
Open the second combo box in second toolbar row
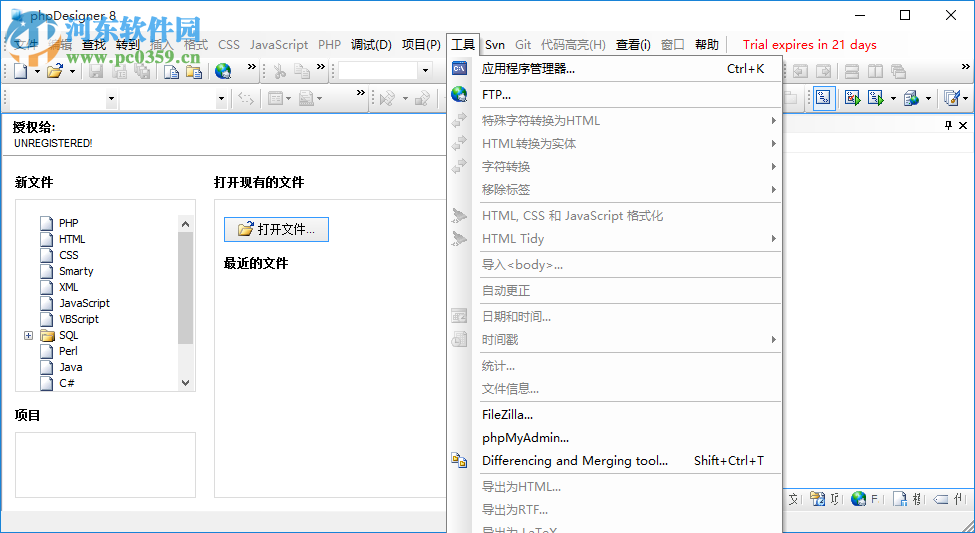(x=221, y=98)
